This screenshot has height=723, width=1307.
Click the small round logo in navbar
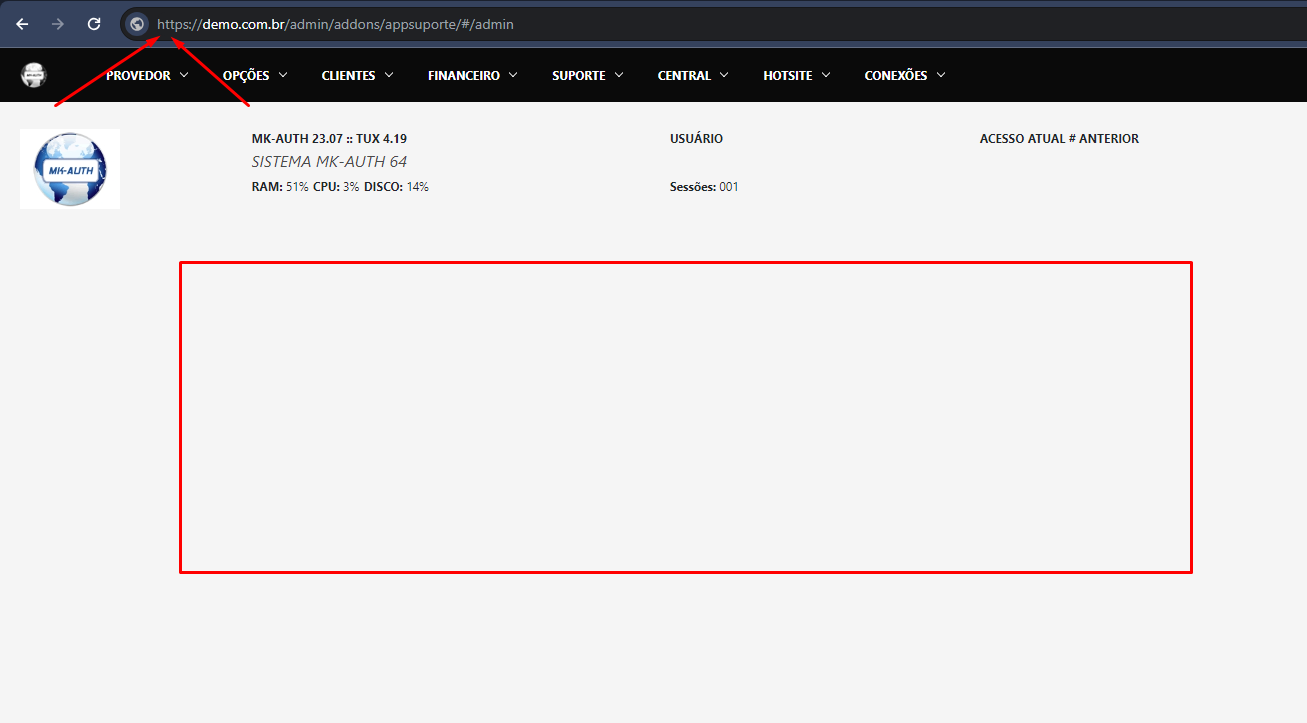34,75
